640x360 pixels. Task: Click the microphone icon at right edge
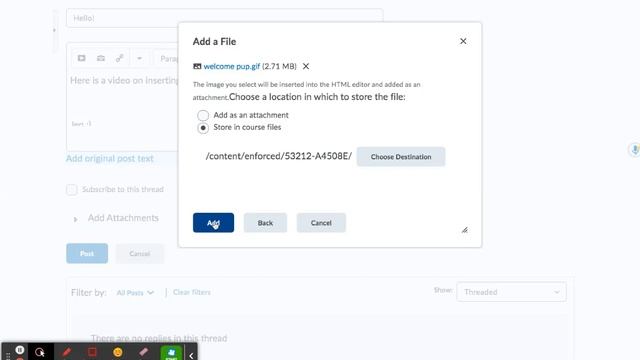pyautogui.click(x=635, y=150)
